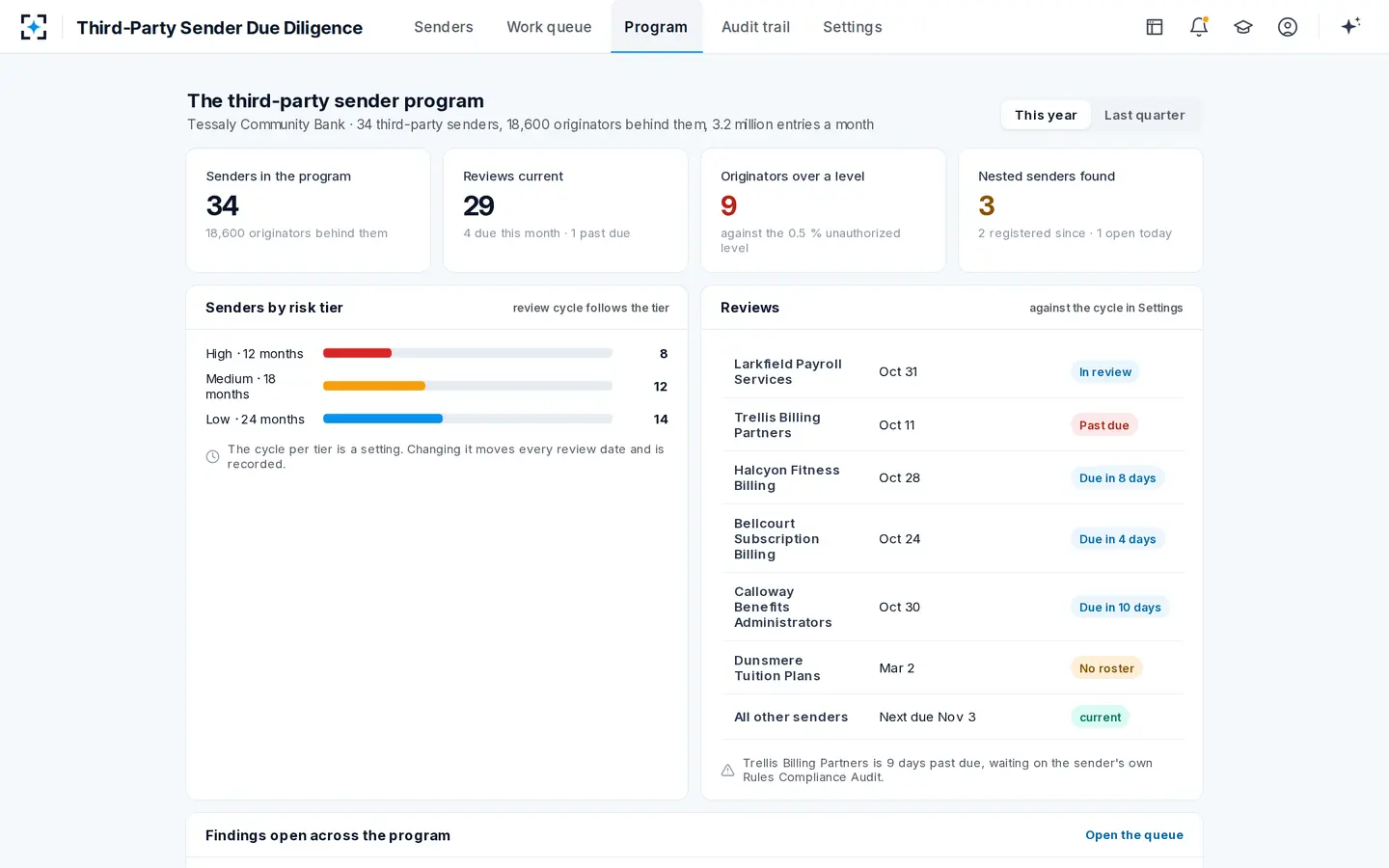Click the Medium risk tier orange bar
Screen dimensions: 1389x868
374,386
